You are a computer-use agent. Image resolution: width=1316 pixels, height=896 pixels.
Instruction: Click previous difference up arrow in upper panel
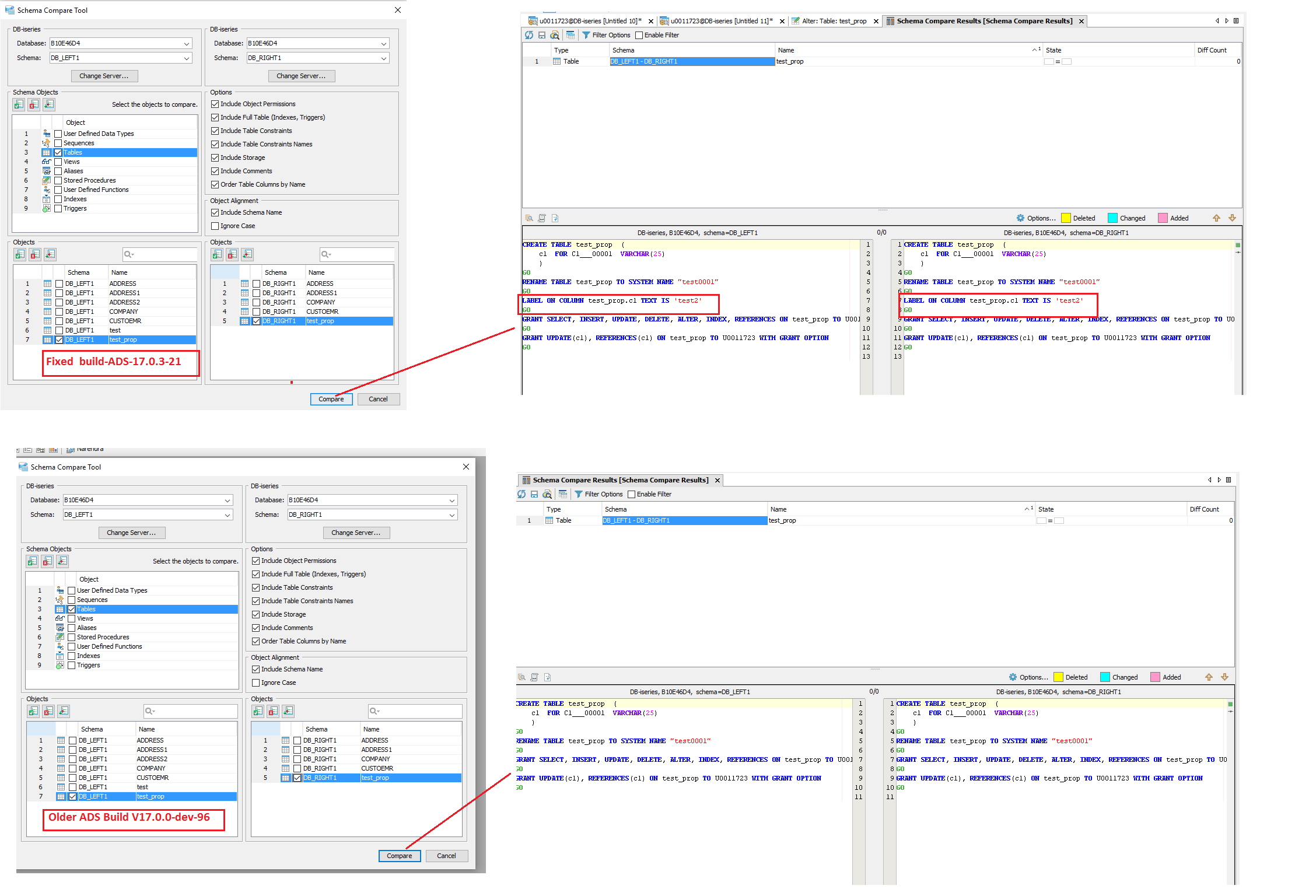coord(1216,218)
